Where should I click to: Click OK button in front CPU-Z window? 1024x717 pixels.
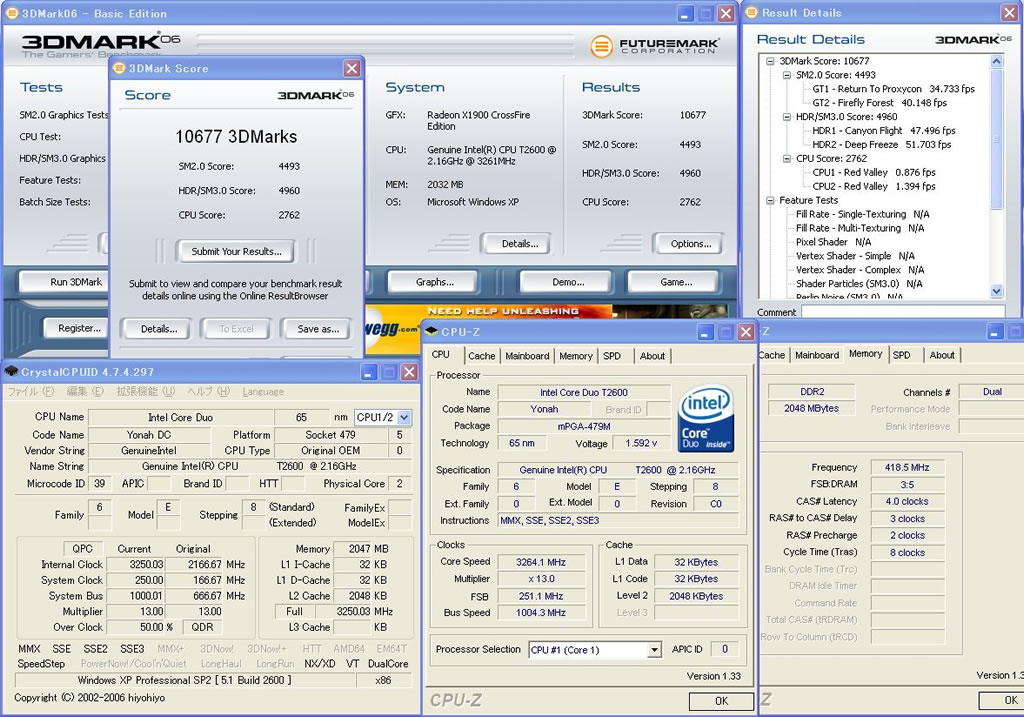tap(721, 701)
